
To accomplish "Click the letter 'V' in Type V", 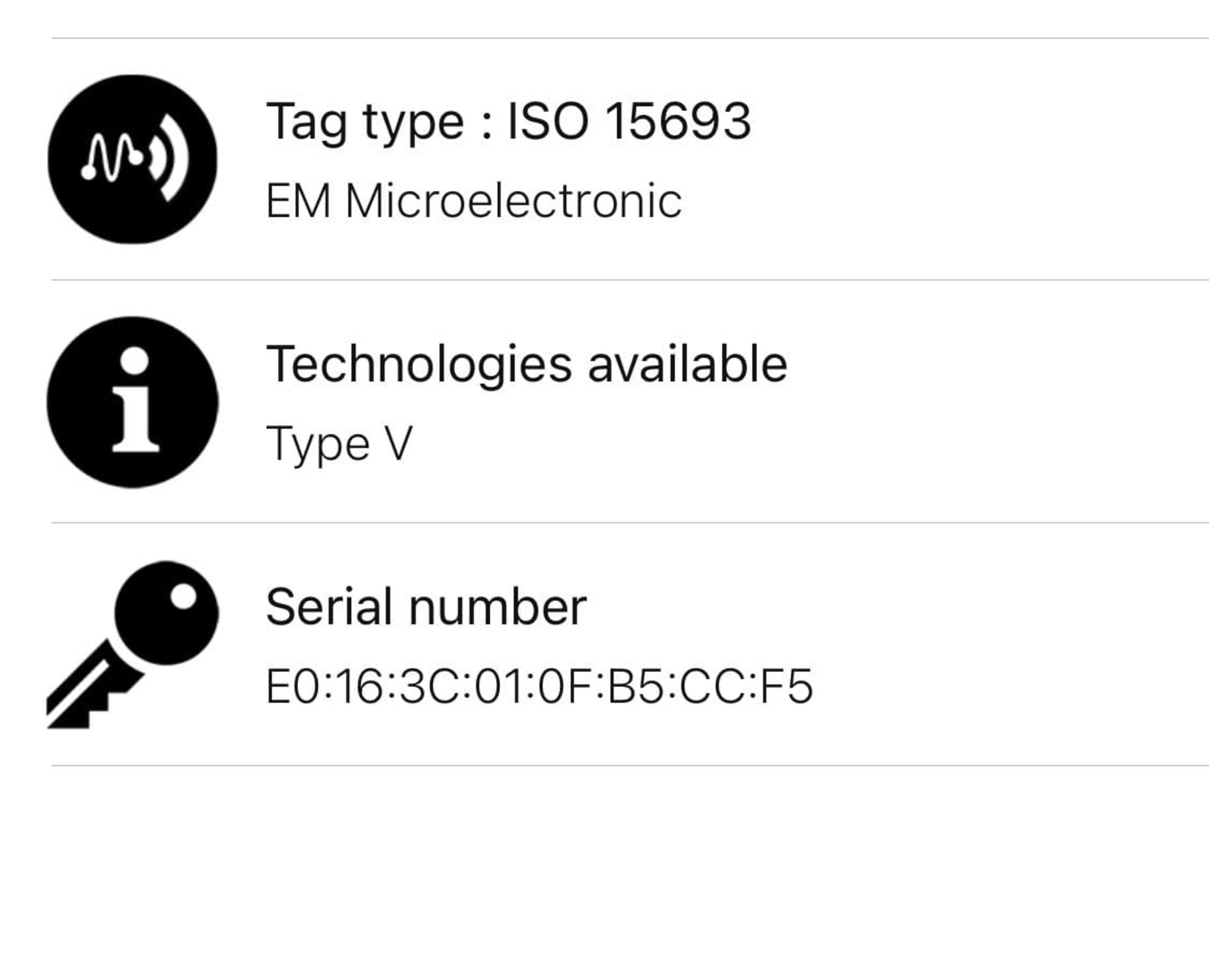I will [398, 443].
